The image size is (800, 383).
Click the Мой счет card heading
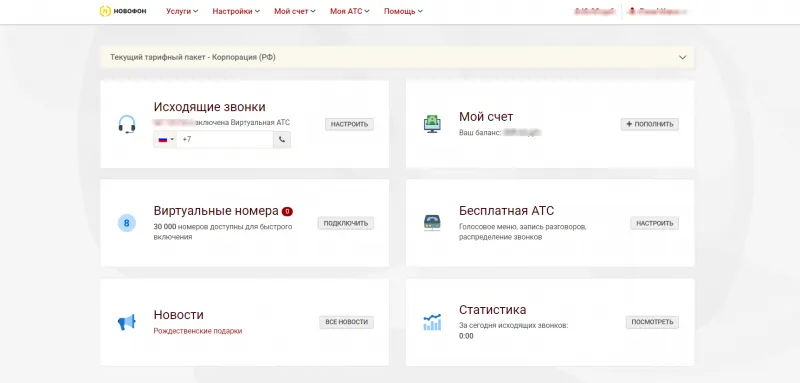pos(486,117)
